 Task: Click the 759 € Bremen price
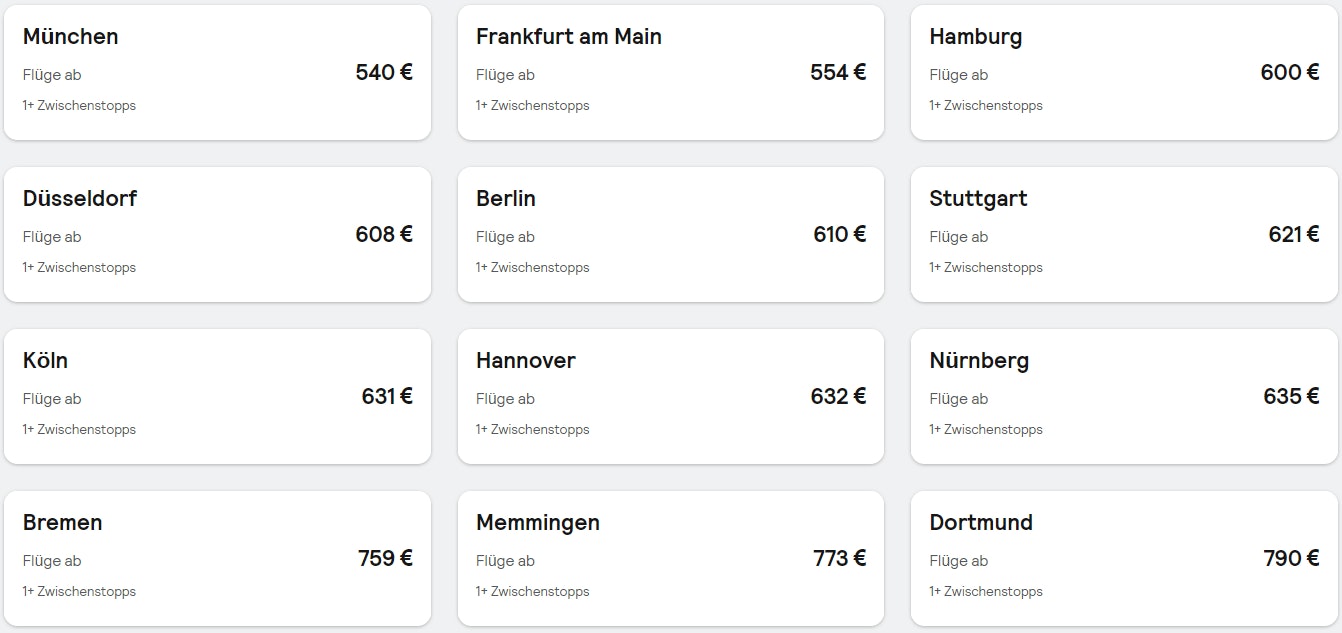point(383,558)
